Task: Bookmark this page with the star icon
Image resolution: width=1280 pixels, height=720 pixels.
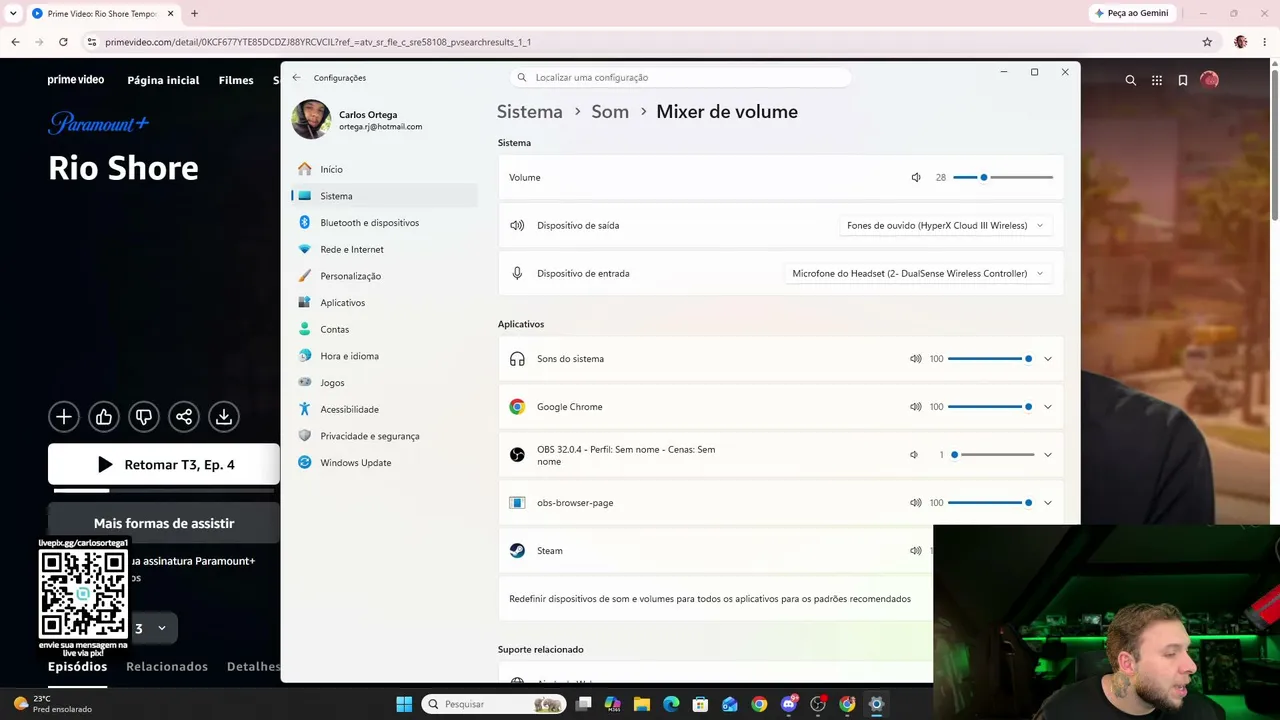Action: click(x=1207, y=42)
